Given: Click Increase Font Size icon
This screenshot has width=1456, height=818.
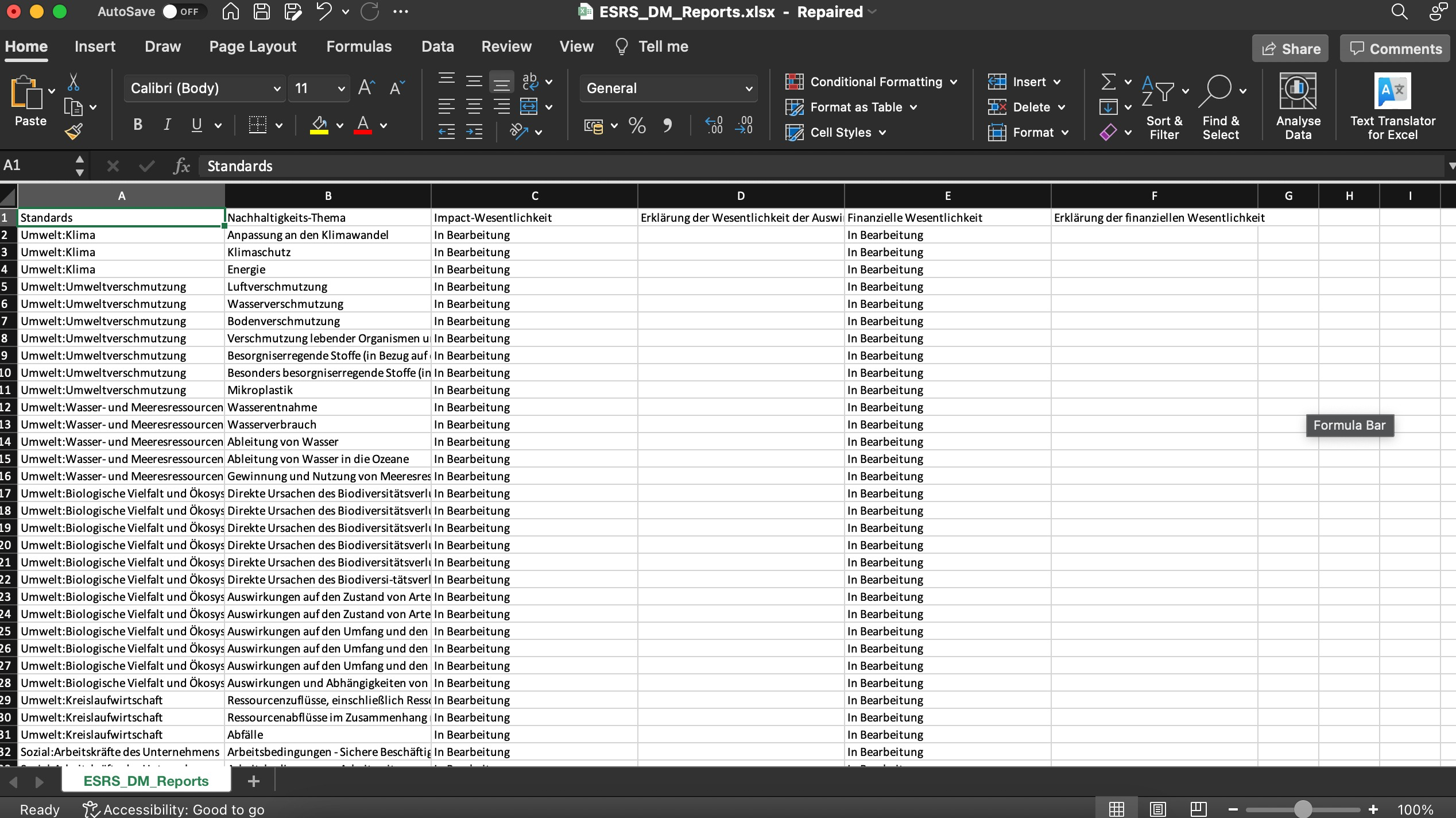Looking at the screenshot, I should (x=366, y=88).
